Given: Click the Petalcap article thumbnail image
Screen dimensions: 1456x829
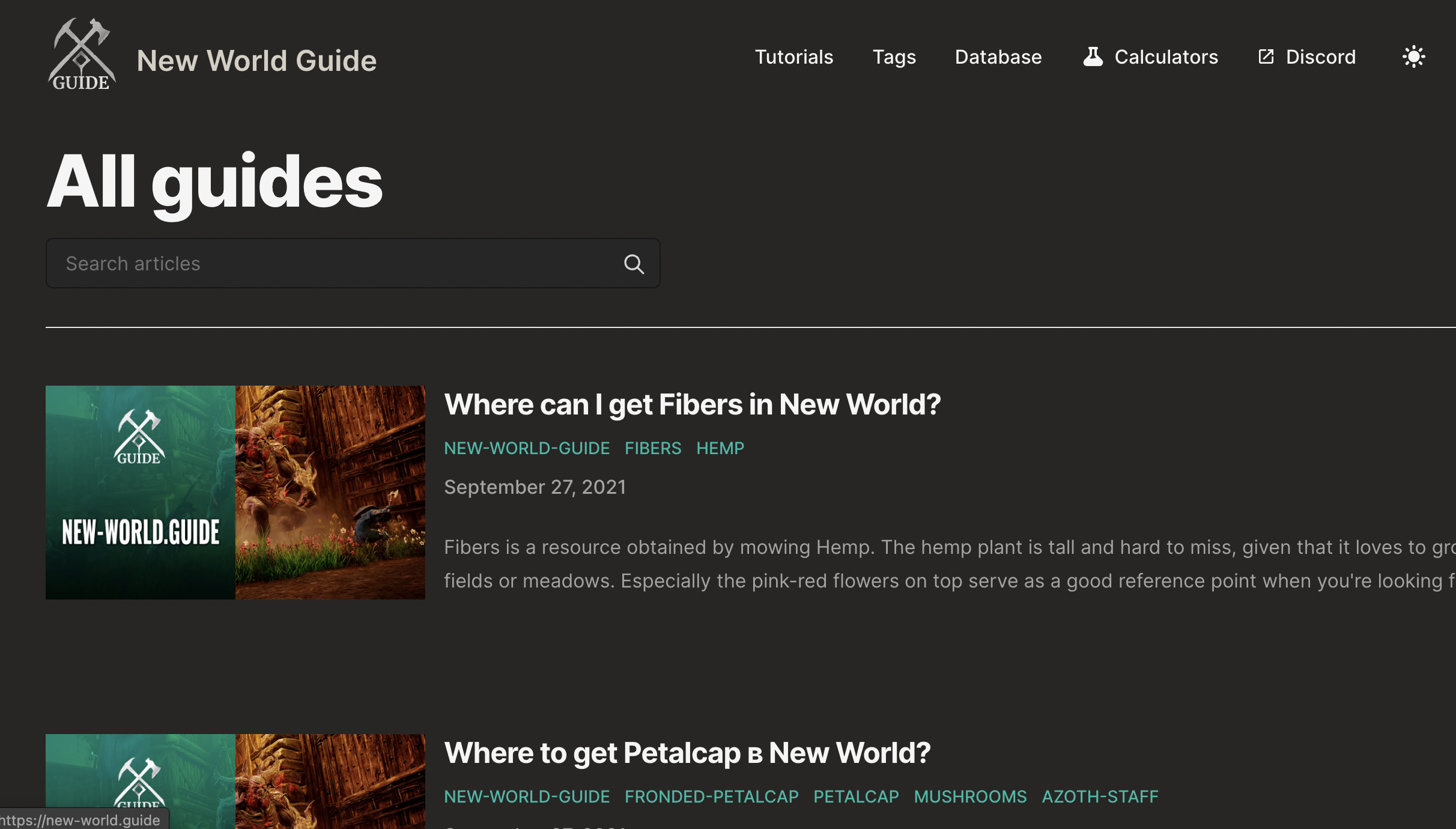Looking at the screenshot, I should pyautogui.click(x=235, y=782).
